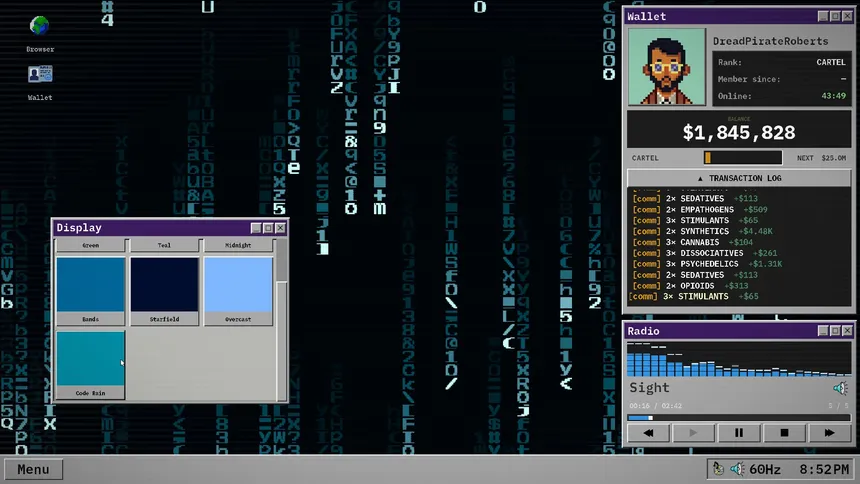Choose the Midnight wallpaper option

coord(238,245)
